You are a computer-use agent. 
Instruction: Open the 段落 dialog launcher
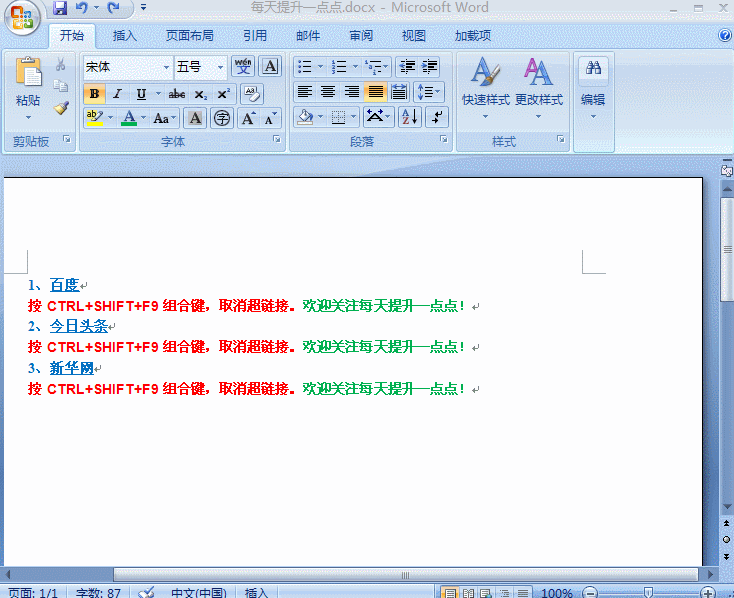443,139
